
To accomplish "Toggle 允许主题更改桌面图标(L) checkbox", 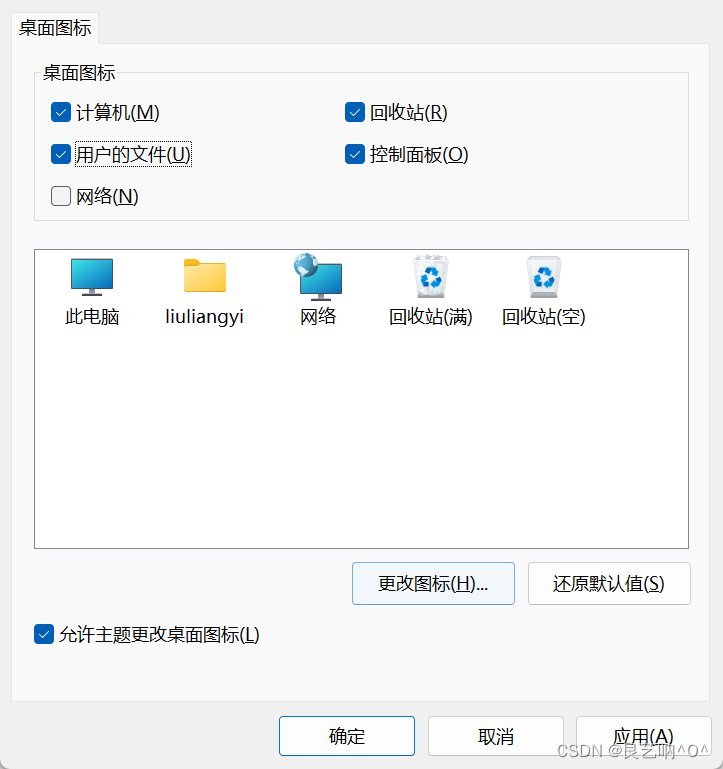I will coord(44,634).
